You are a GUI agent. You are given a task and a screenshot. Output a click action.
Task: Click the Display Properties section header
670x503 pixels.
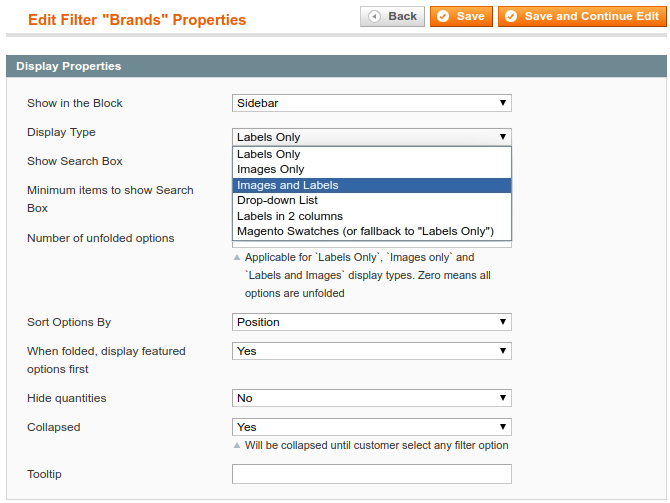coord(69,66)
